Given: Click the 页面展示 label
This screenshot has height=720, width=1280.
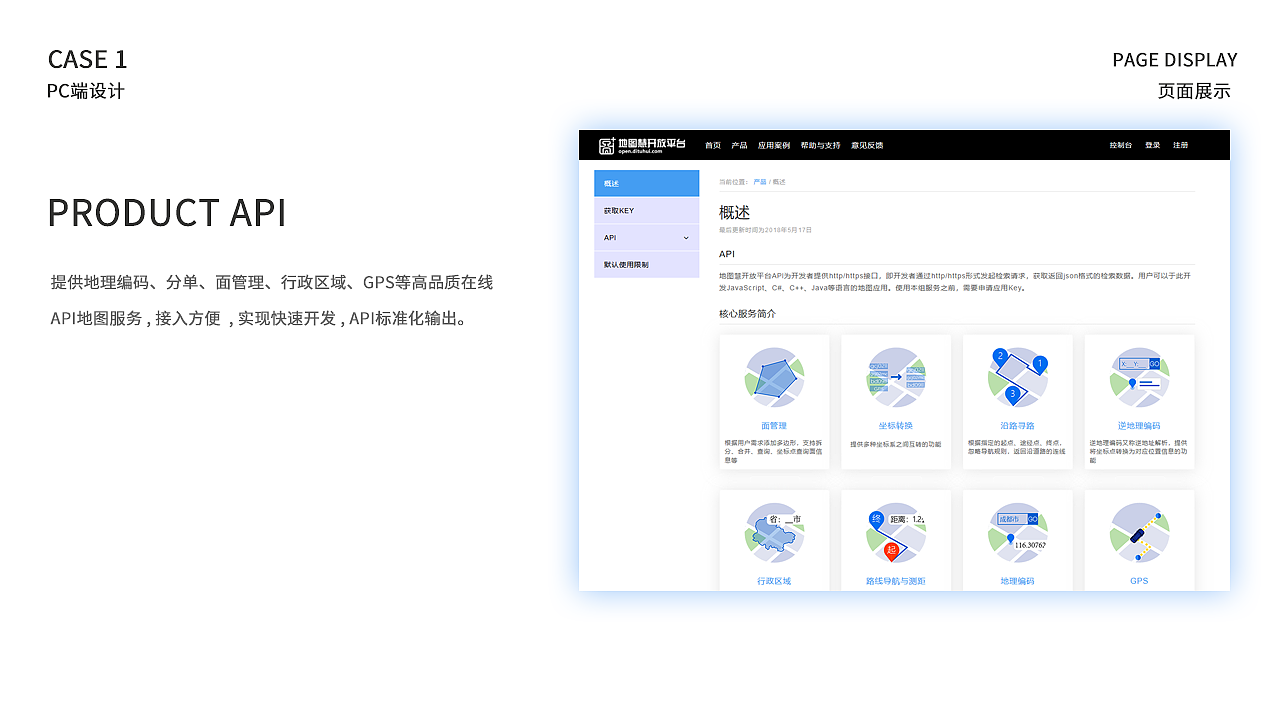Looking at the screenshot, I should pos(1194,91).
